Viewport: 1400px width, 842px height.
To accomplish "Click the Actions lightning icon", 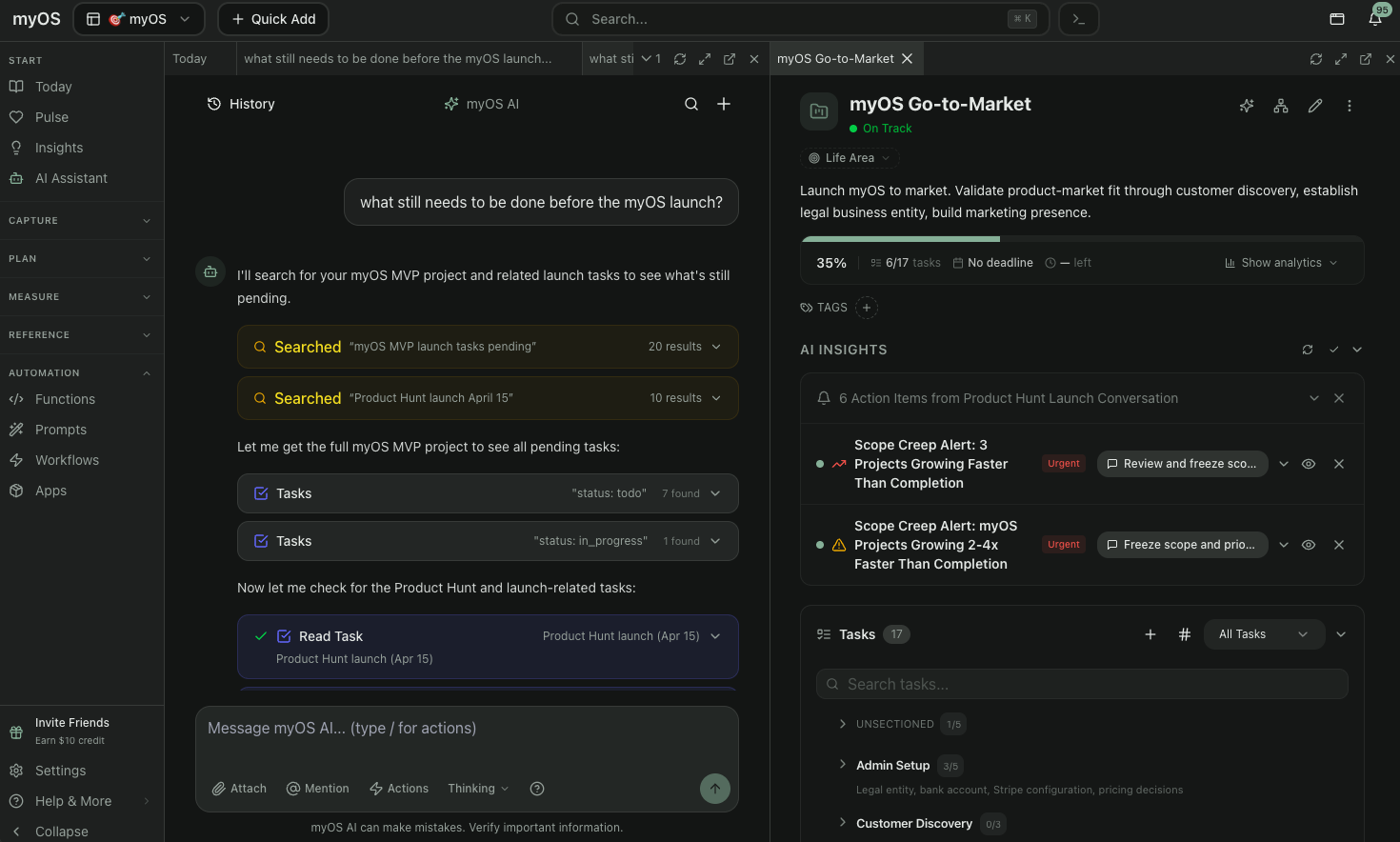I will point(398,788).
